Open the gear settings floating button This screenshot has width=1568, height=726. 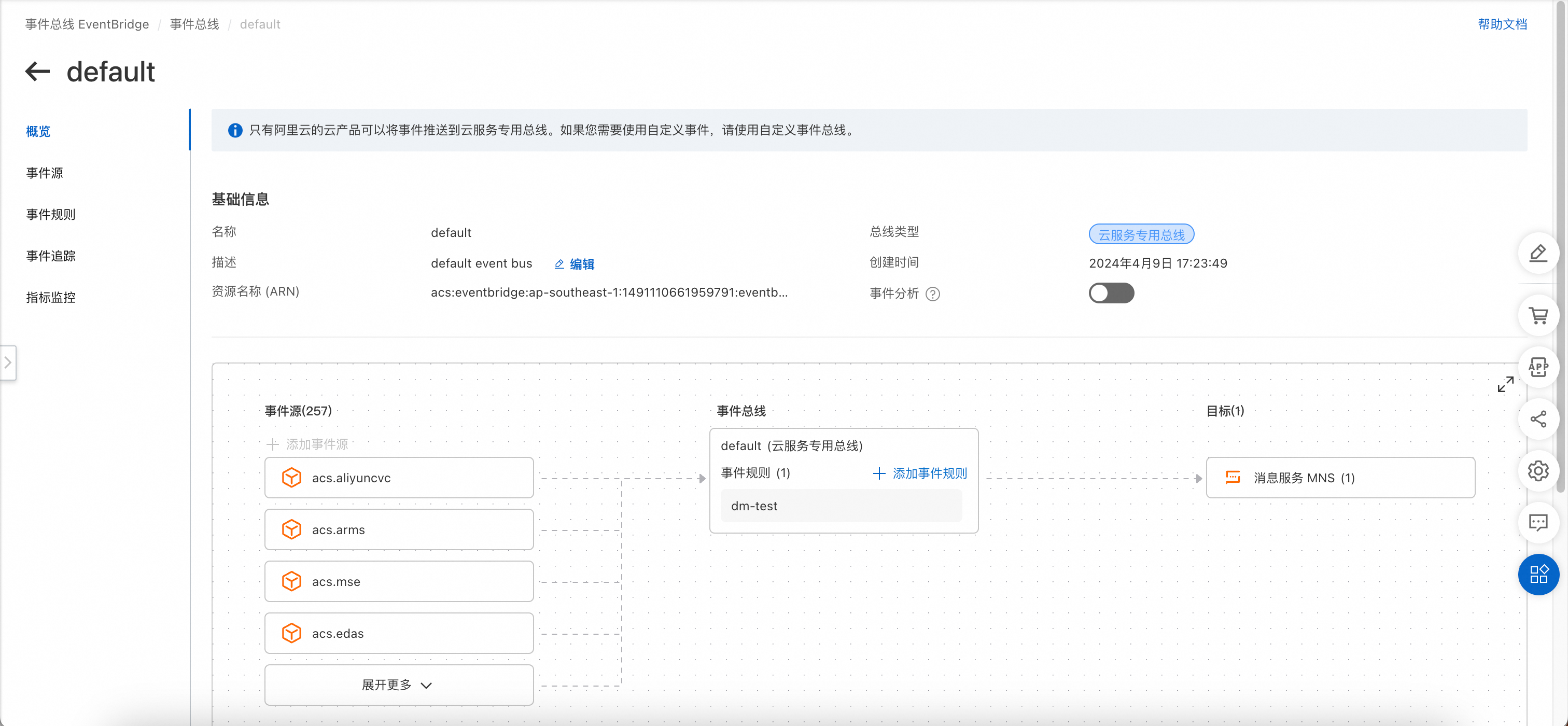pos(1538,470)
